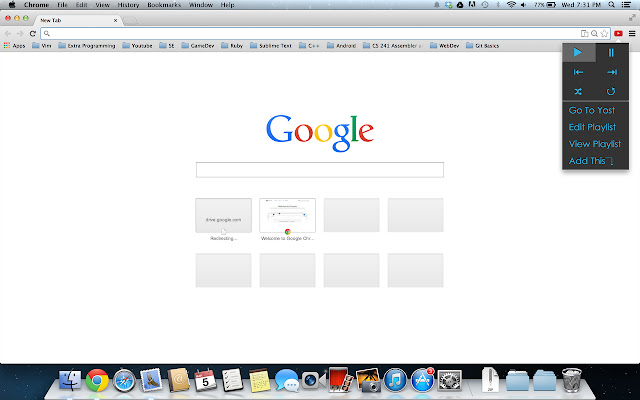Open the Ruby bookmarks folder
Screen dimensions: 640x400
232,46
